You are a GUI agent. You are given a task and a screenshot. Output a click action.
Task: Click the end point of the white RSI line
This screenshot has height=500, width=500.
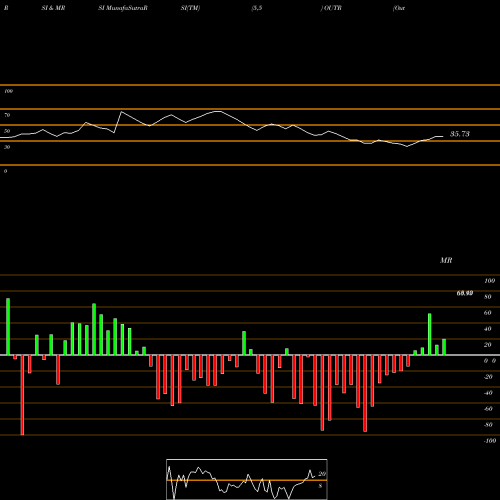coord(443,136)
